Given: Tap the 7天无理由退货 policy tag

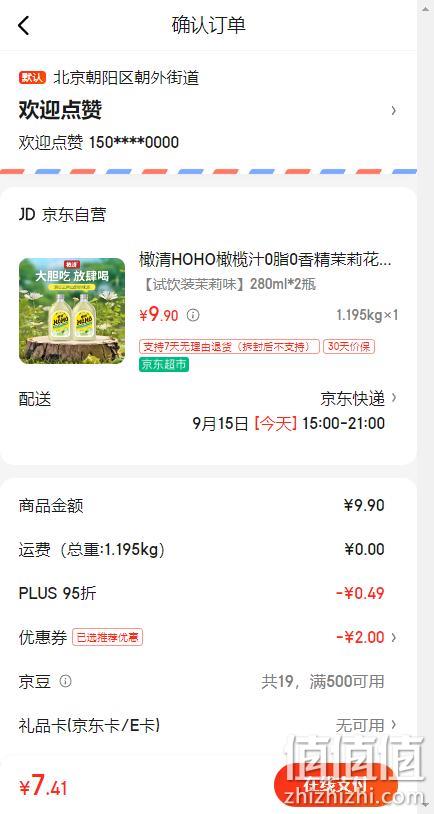Looking at the screenshot, I should click(229, 346).
